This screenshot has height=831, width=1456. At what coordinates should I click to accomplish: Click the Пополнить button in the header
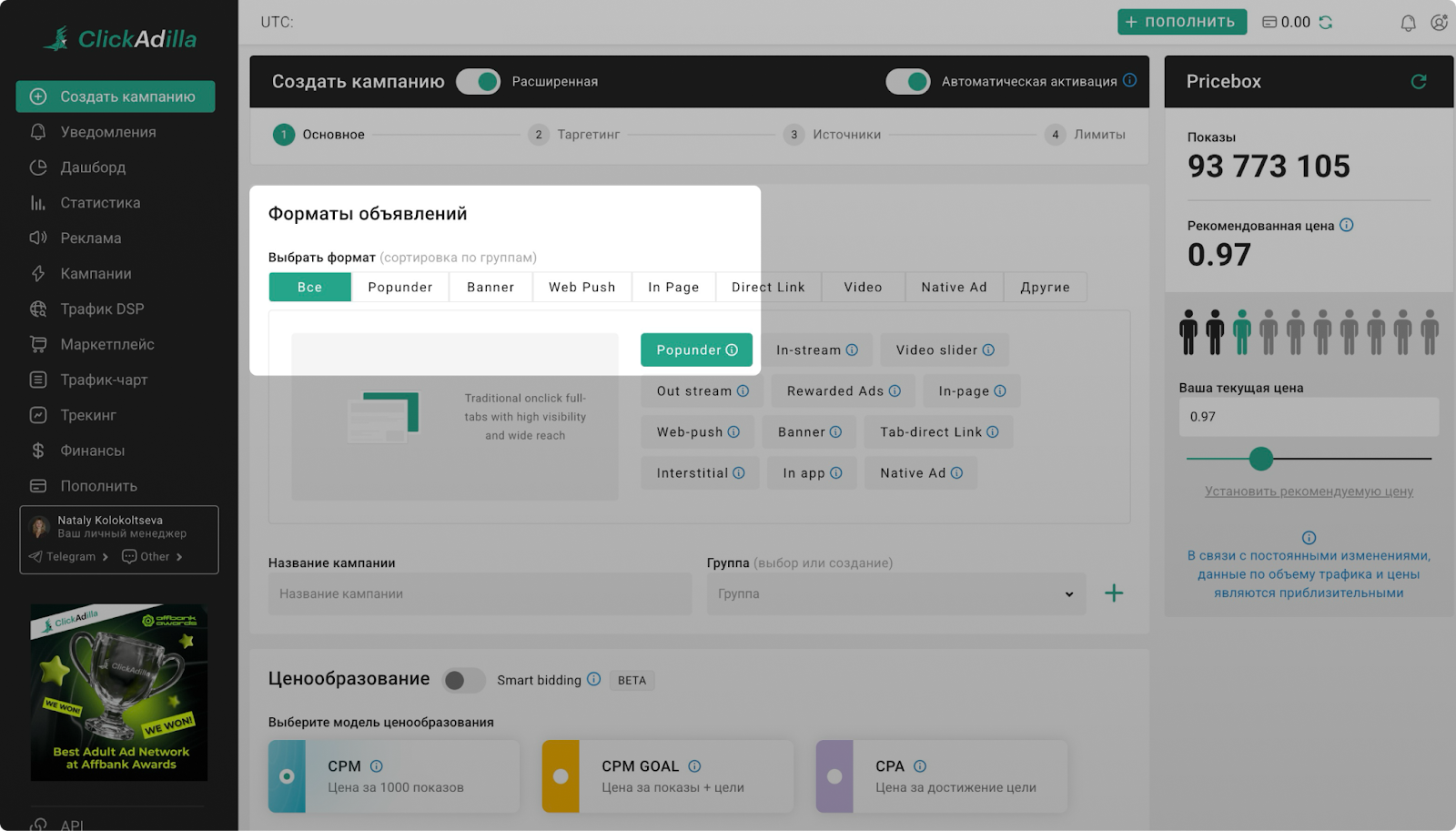click(1180, 22)
